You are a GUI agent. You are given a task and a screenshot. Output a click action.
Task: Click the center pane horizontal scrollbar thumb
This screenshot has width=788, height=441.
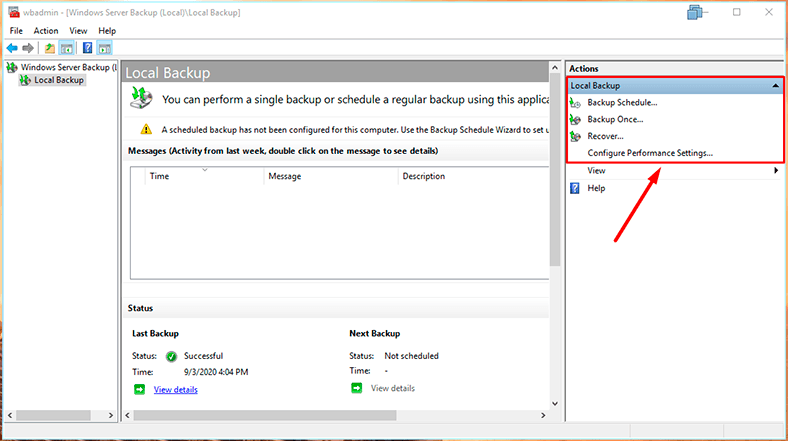[x=265, y=415]
